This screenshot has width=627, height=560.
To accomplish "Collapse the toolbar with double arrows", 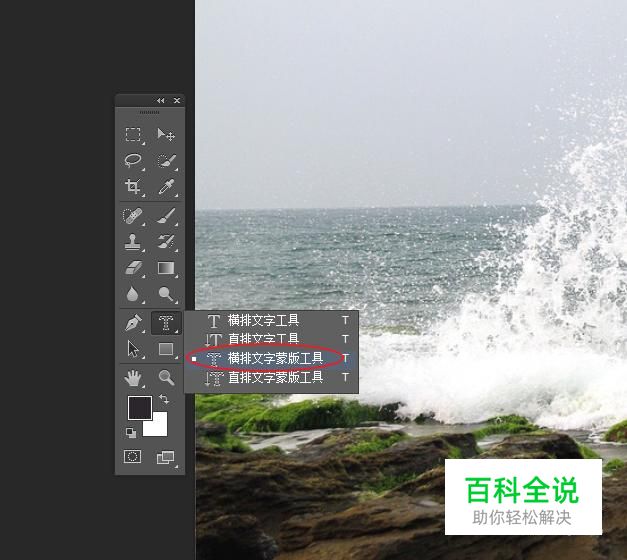I will pos(160,101).
